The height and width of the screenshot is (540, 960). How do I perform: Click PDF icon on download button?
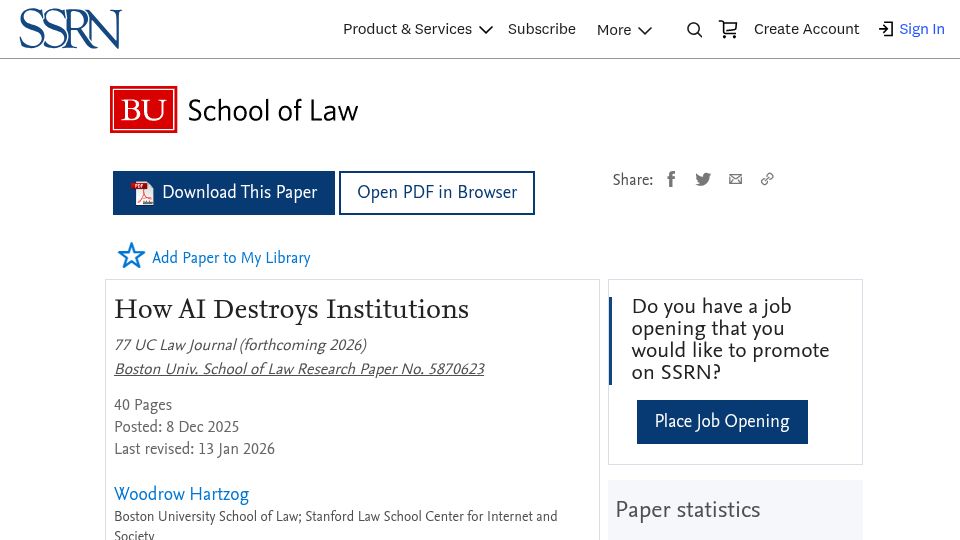(x=143, y=193)
